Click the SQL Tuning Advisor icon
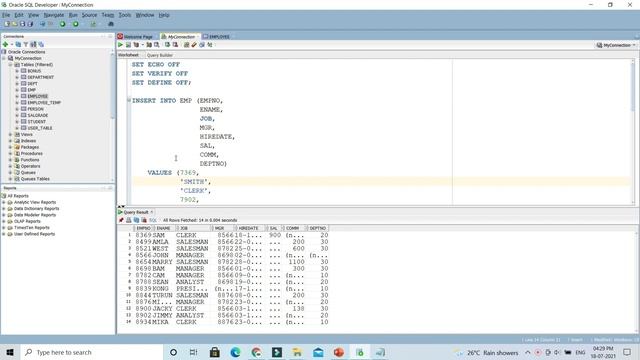 tap(156, 45)
